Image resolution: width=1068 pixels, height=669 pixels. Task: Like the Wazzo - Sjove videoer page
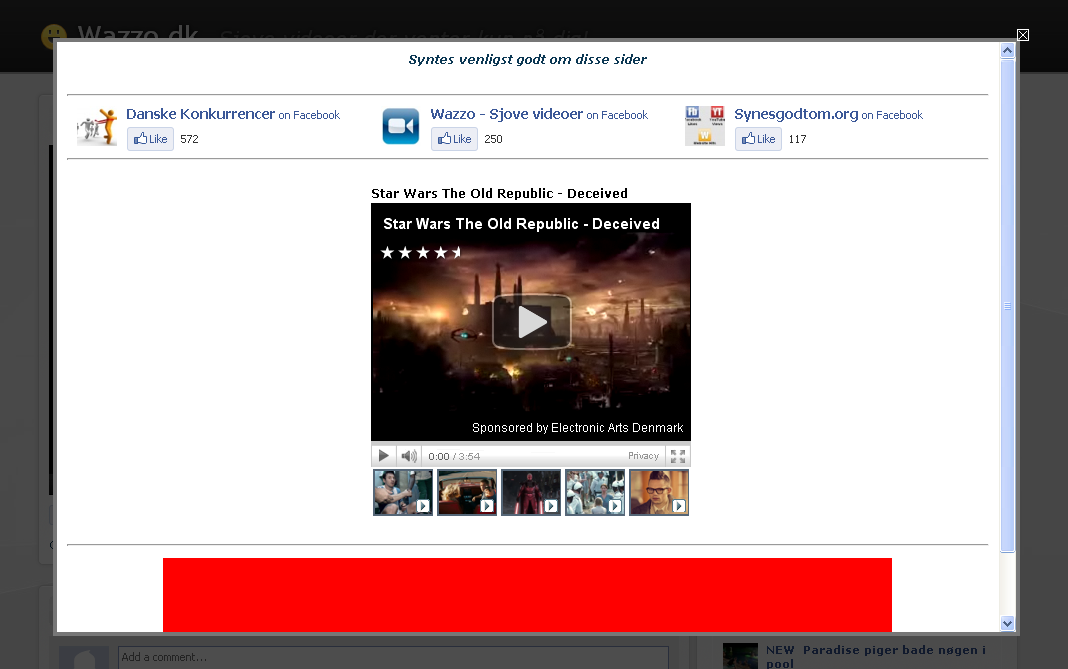click(455, 139)
